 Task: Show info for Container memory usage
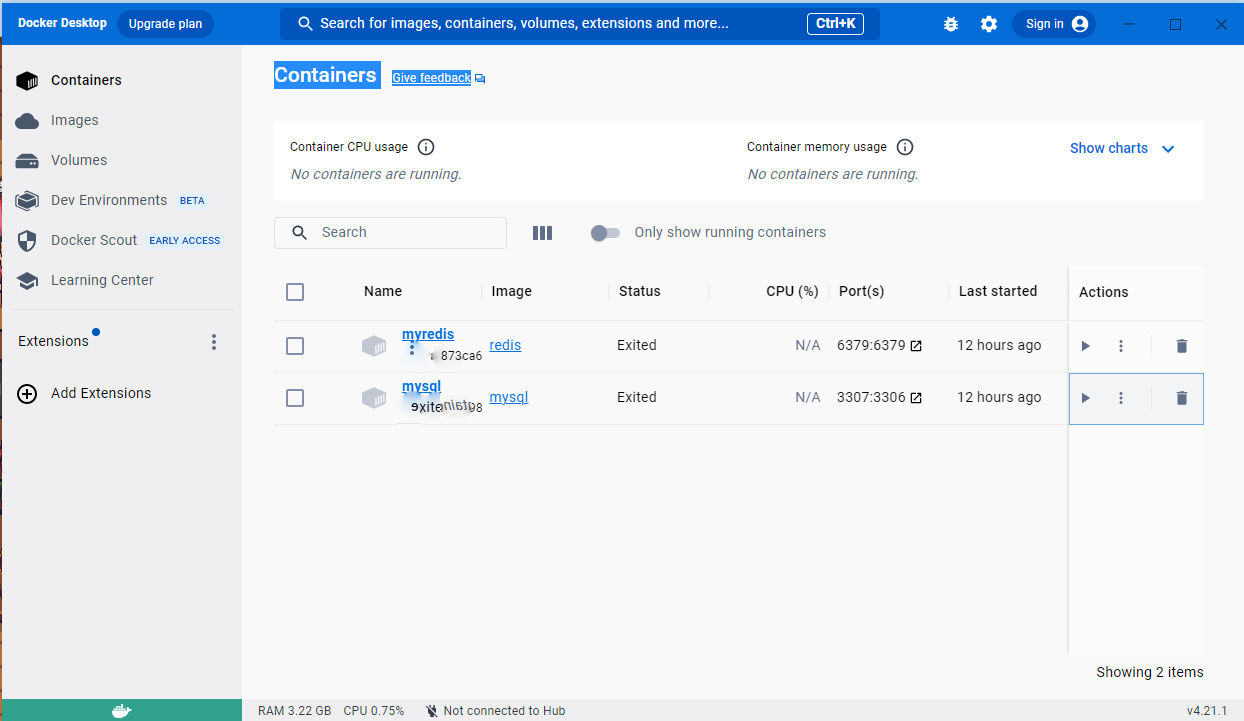pyautogui.click(x=905, y=147)
